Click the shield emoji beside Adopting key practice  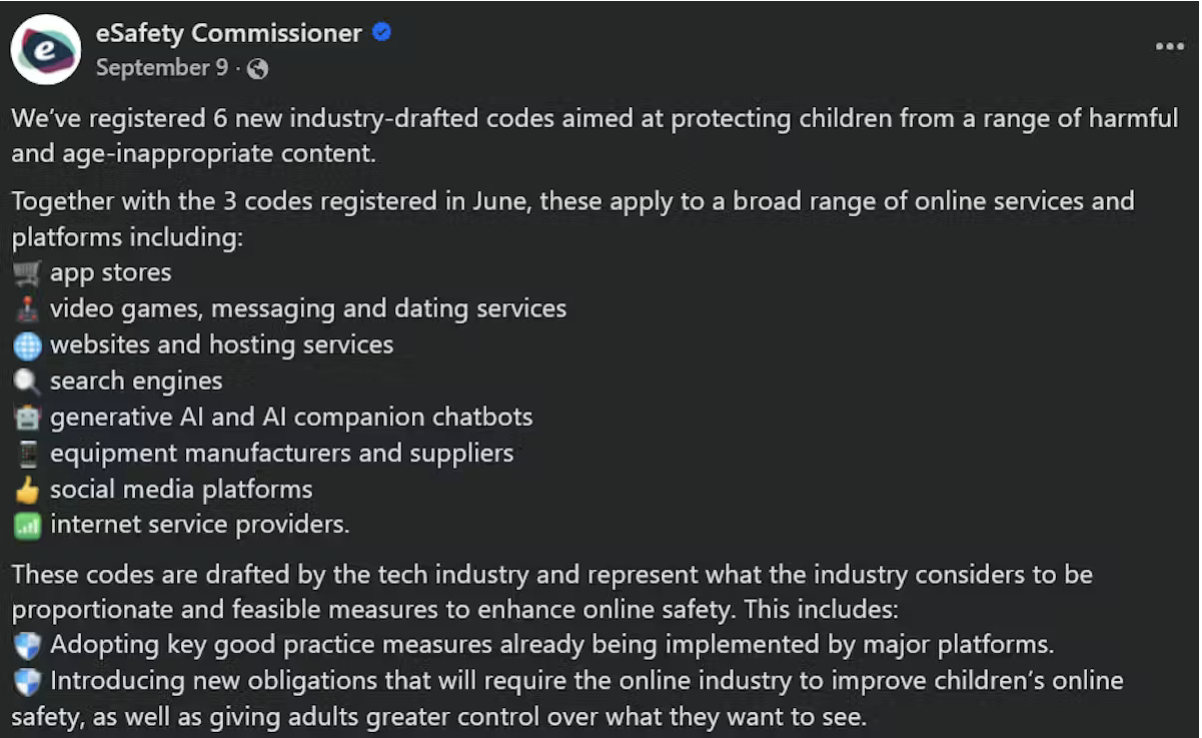coord(27,645)
